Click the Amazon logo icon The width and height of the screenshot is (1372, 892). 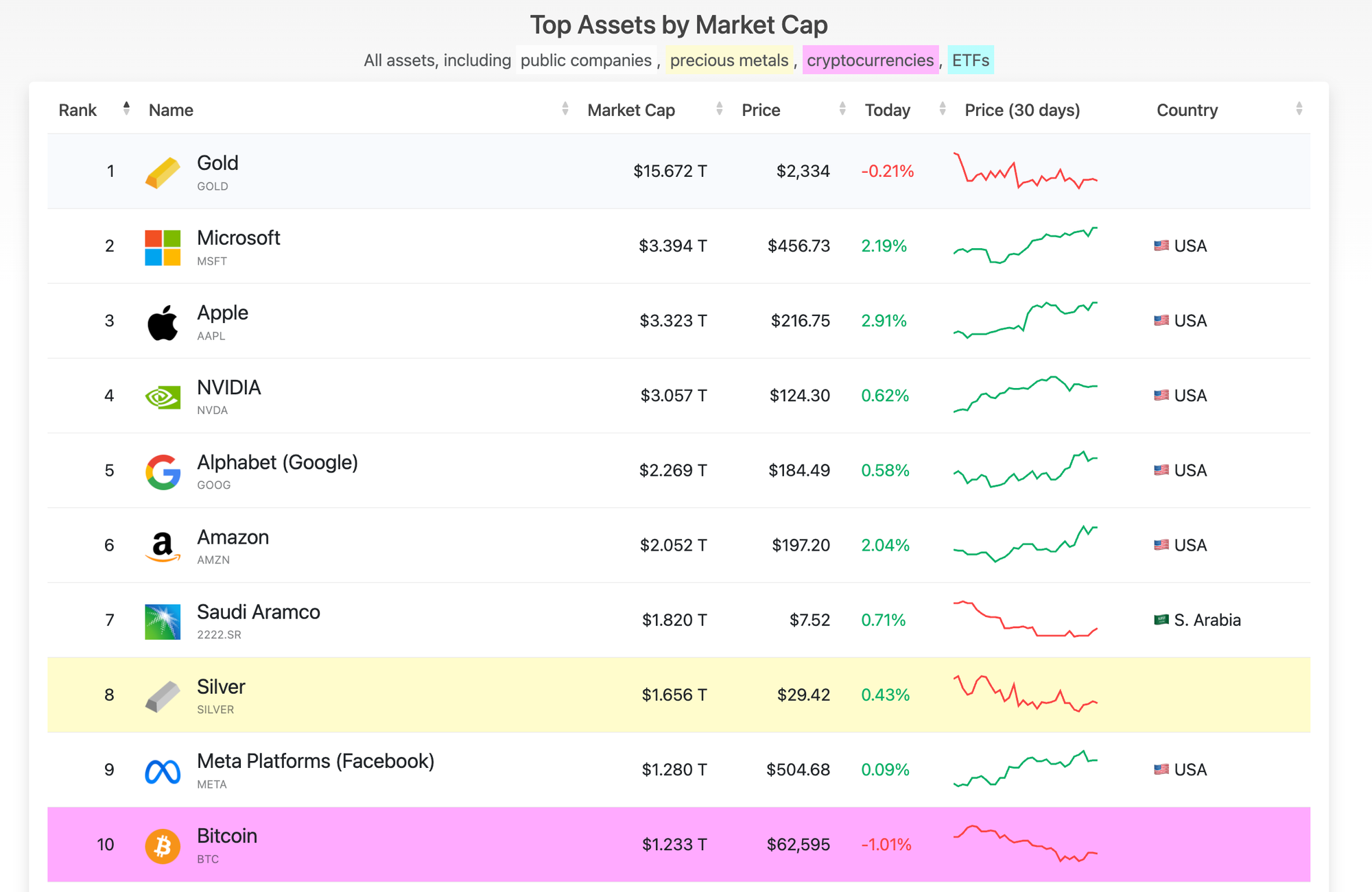(163, 546)
